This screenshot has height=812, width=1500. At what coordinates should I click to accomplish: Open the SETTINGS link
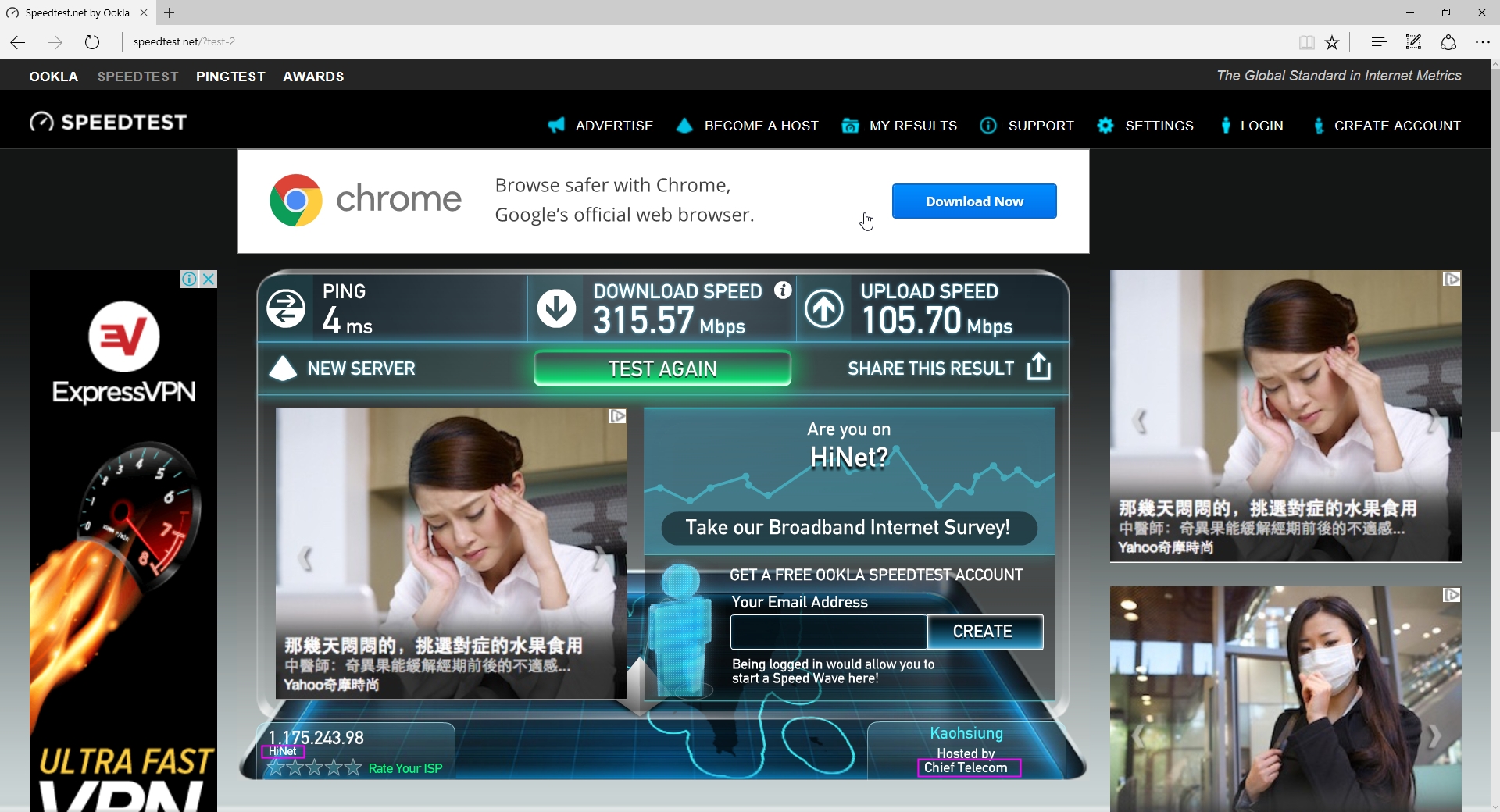1159,126
